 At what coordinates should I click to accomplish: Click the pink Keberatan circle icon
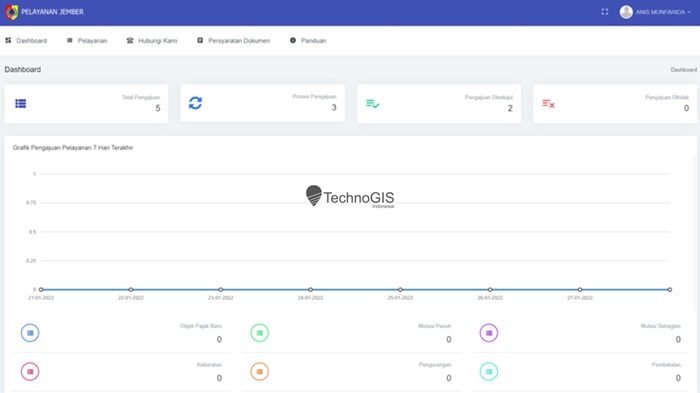pos(30,372)
